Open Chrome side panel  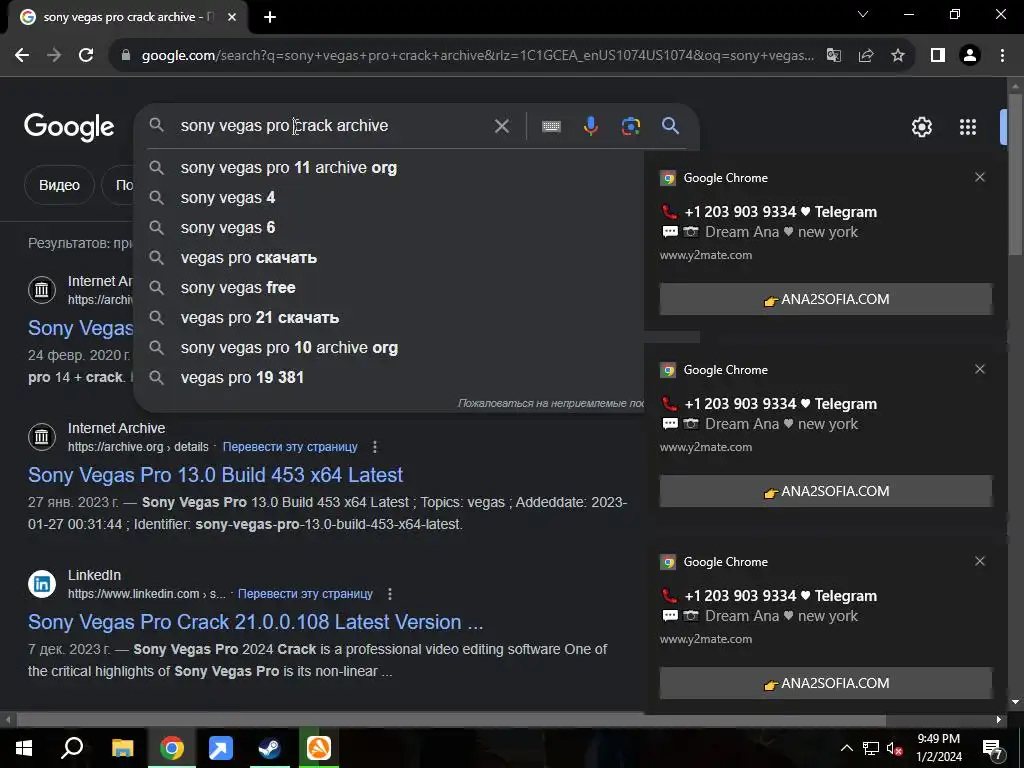[x=938, y=56]
